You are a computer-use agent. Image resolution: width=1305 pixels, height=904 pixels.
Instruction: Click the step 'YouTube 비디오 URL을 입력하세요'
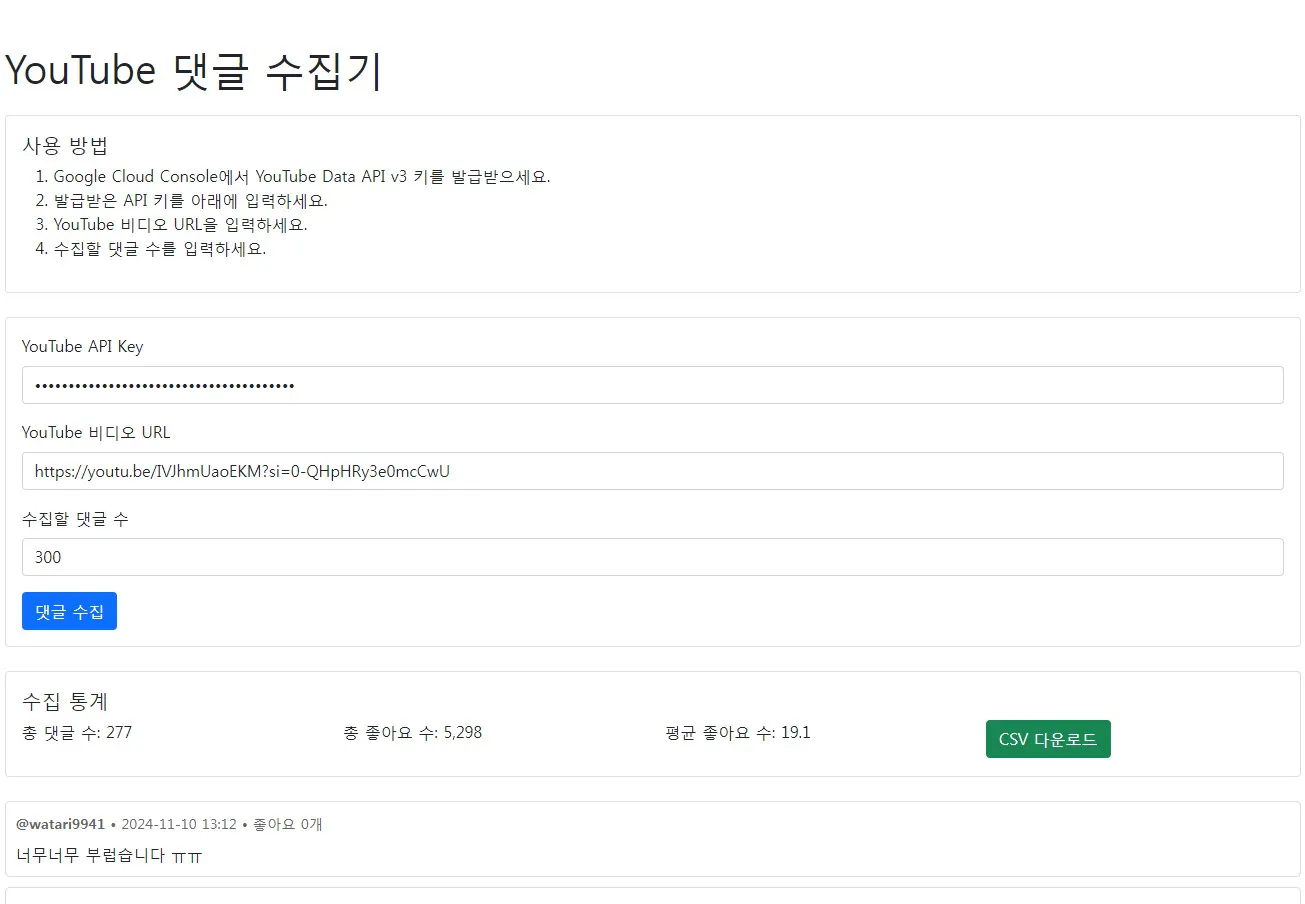pos(181,225)
